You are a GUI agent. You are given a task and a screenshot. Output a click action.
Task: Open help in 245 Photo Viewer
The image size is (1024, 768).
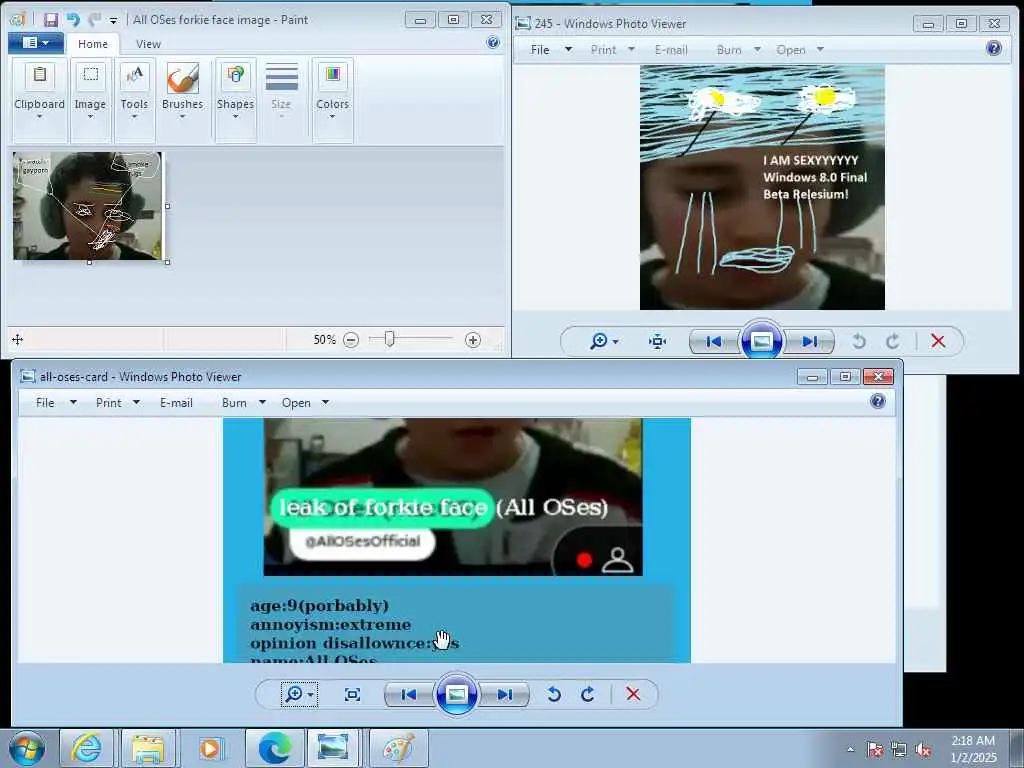(993, 48)
